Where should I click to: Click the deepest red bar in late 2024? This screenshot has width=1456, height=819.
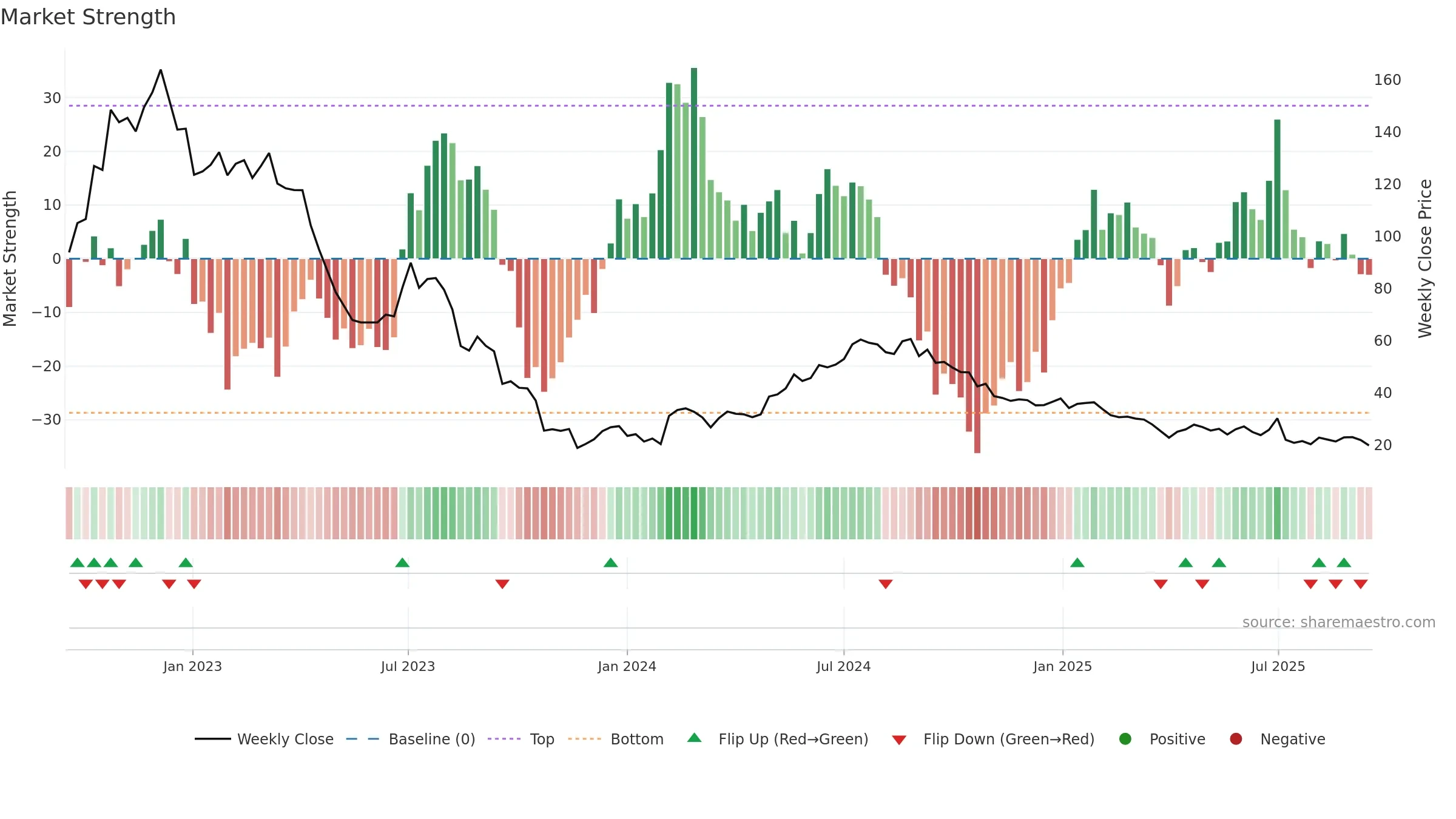click(977, 356)
